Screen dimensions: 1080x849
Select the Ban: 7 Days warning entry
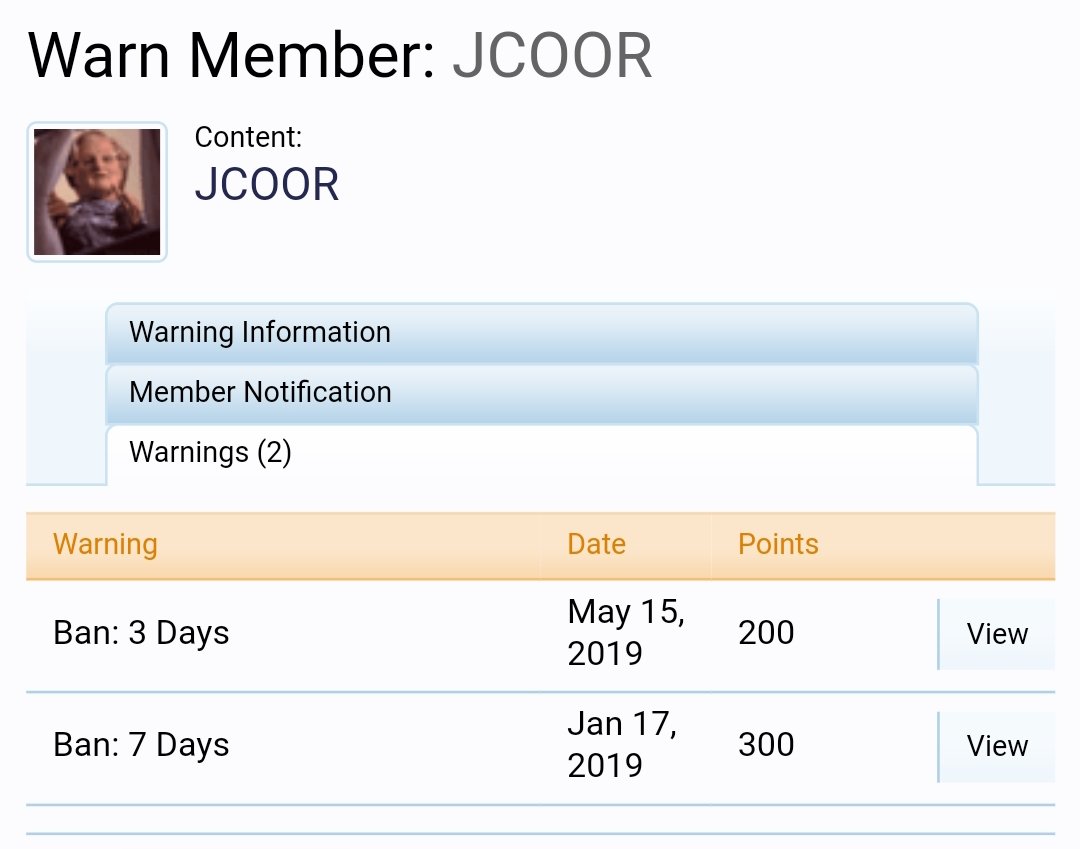click(x=141, y=745)
